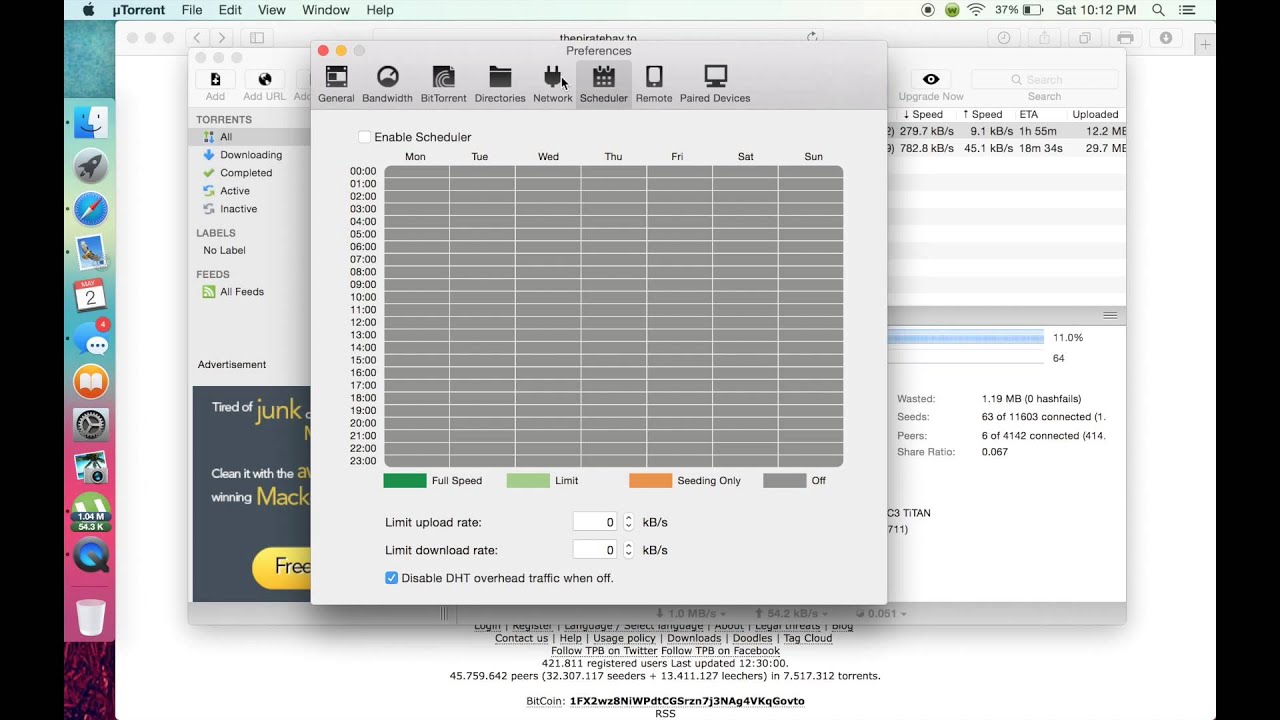The width and height of the screenshot is (1280, 720).
Task: Select No Label in the sidebar
Action: [x=224, y=250]
